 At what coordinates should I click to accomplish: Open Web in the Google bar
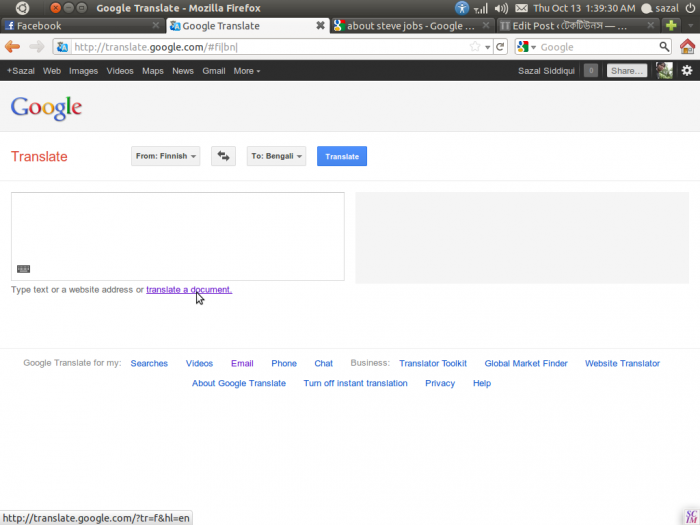tap(52, 71)
